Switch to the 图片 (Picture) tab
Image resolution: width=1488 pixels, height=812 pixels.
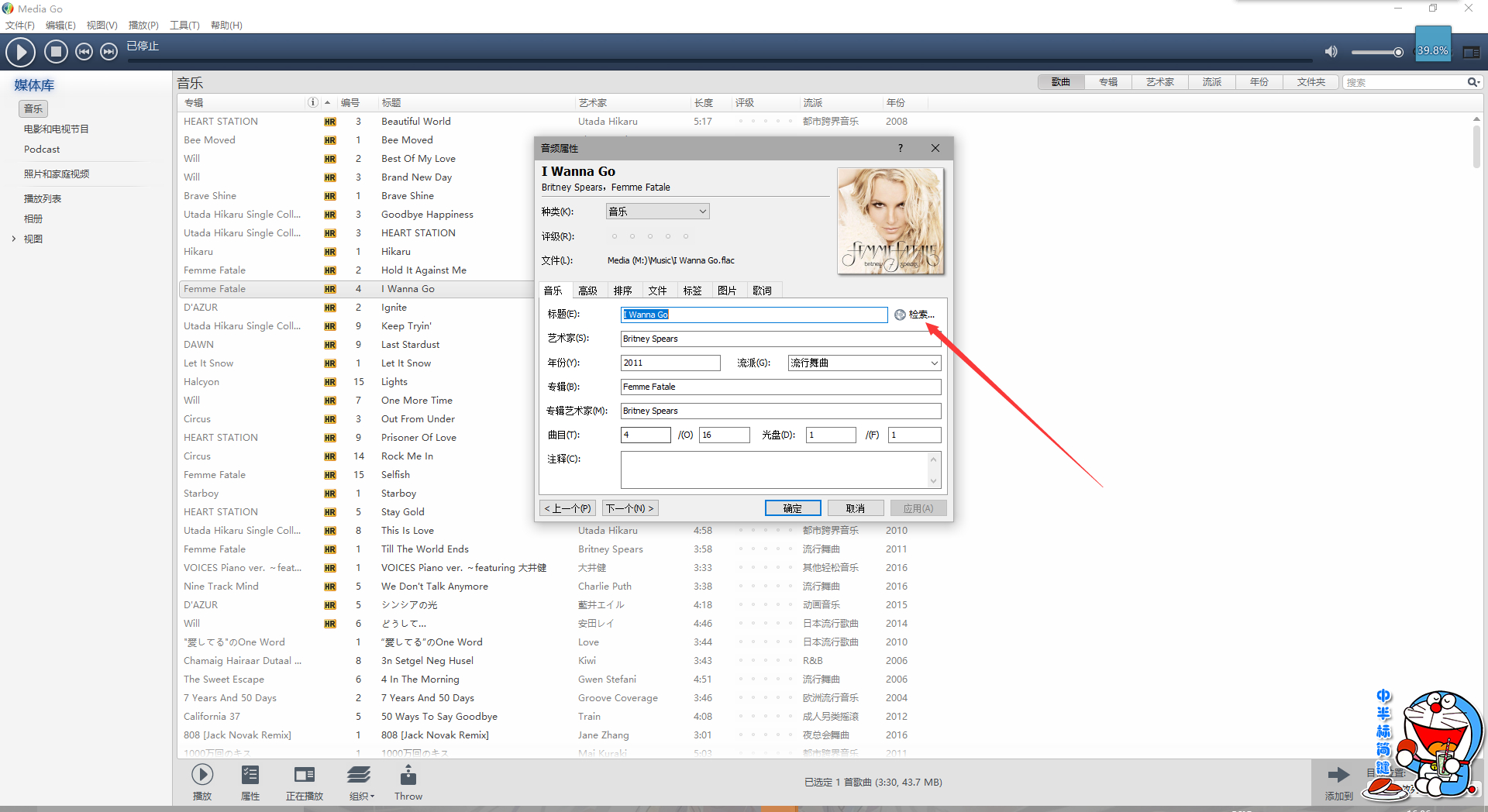[728, 291]
